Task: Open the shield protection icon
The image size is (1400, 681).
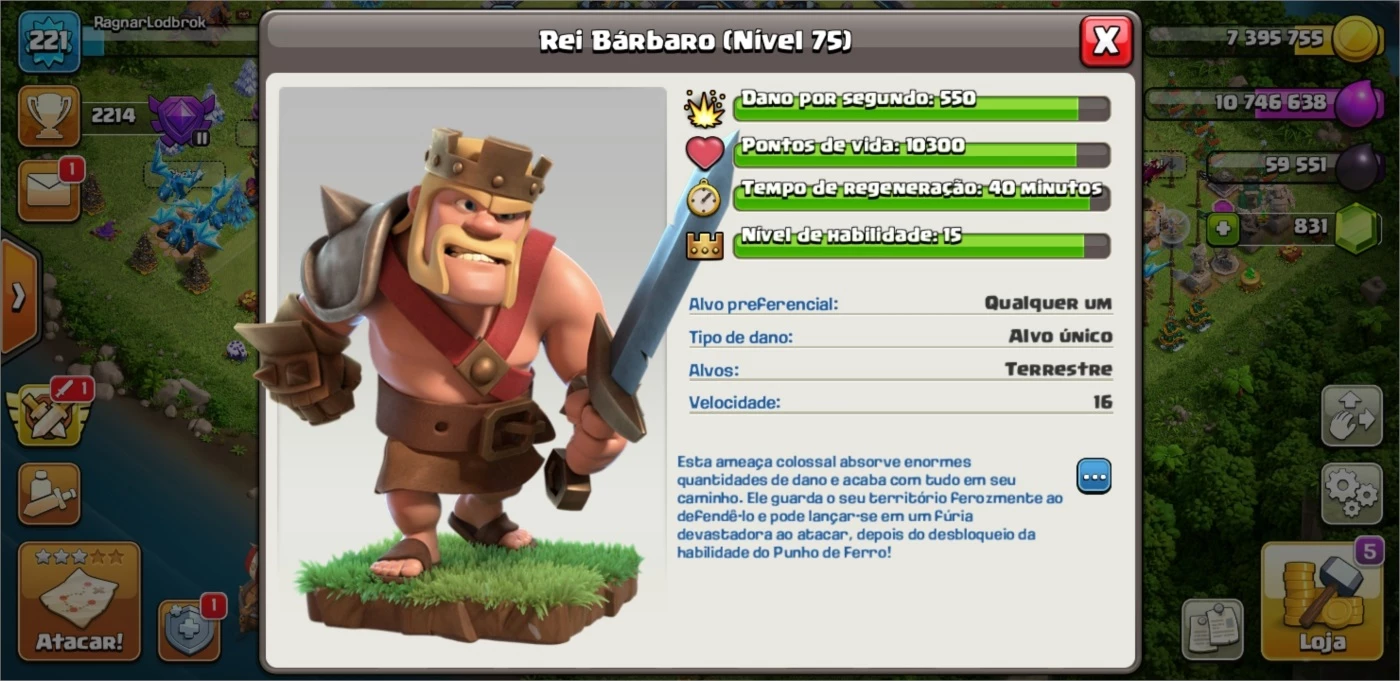Action: coord(189,630)
